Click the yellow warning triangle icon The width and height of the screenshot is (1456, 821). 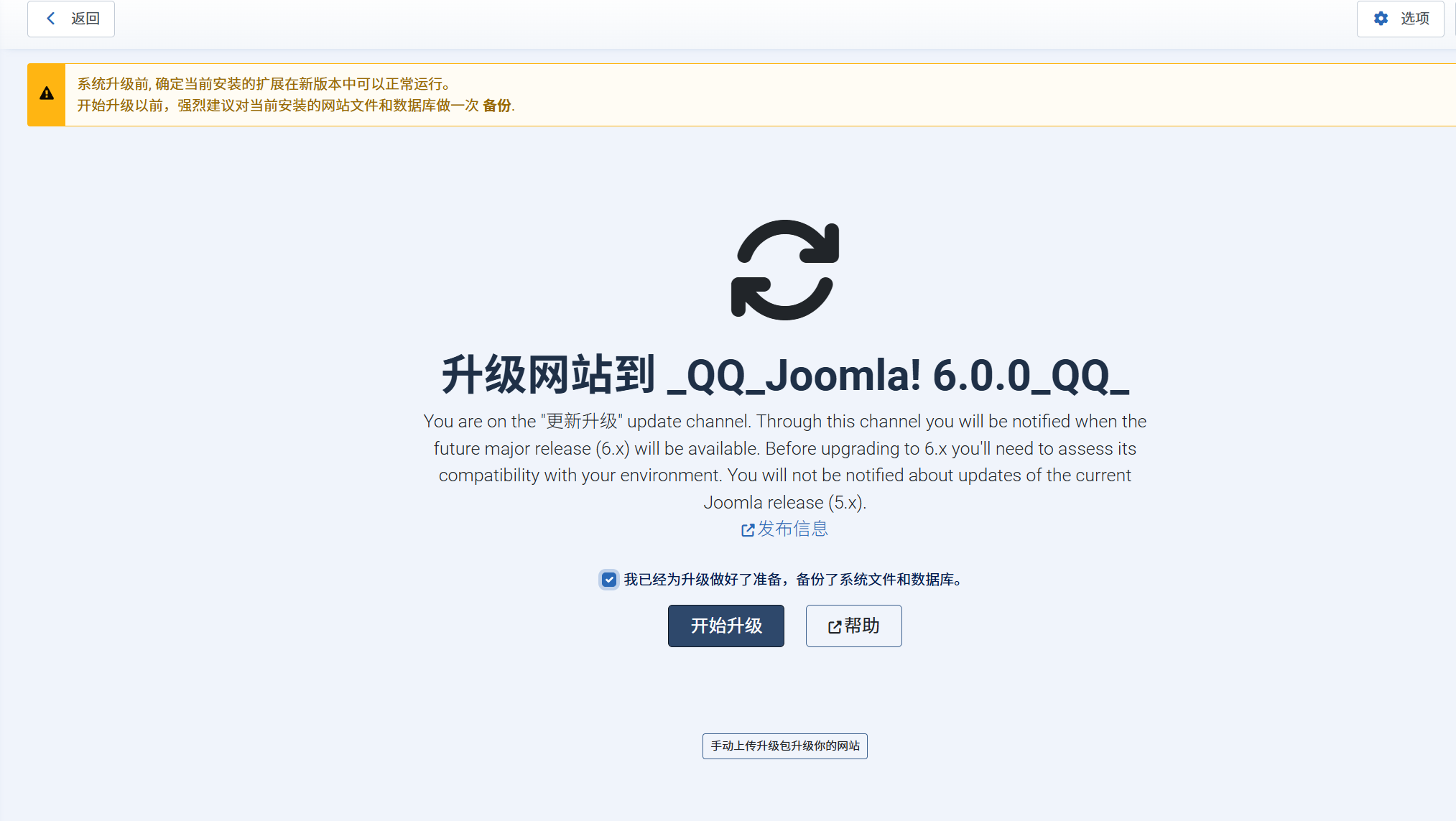(47, 93)
